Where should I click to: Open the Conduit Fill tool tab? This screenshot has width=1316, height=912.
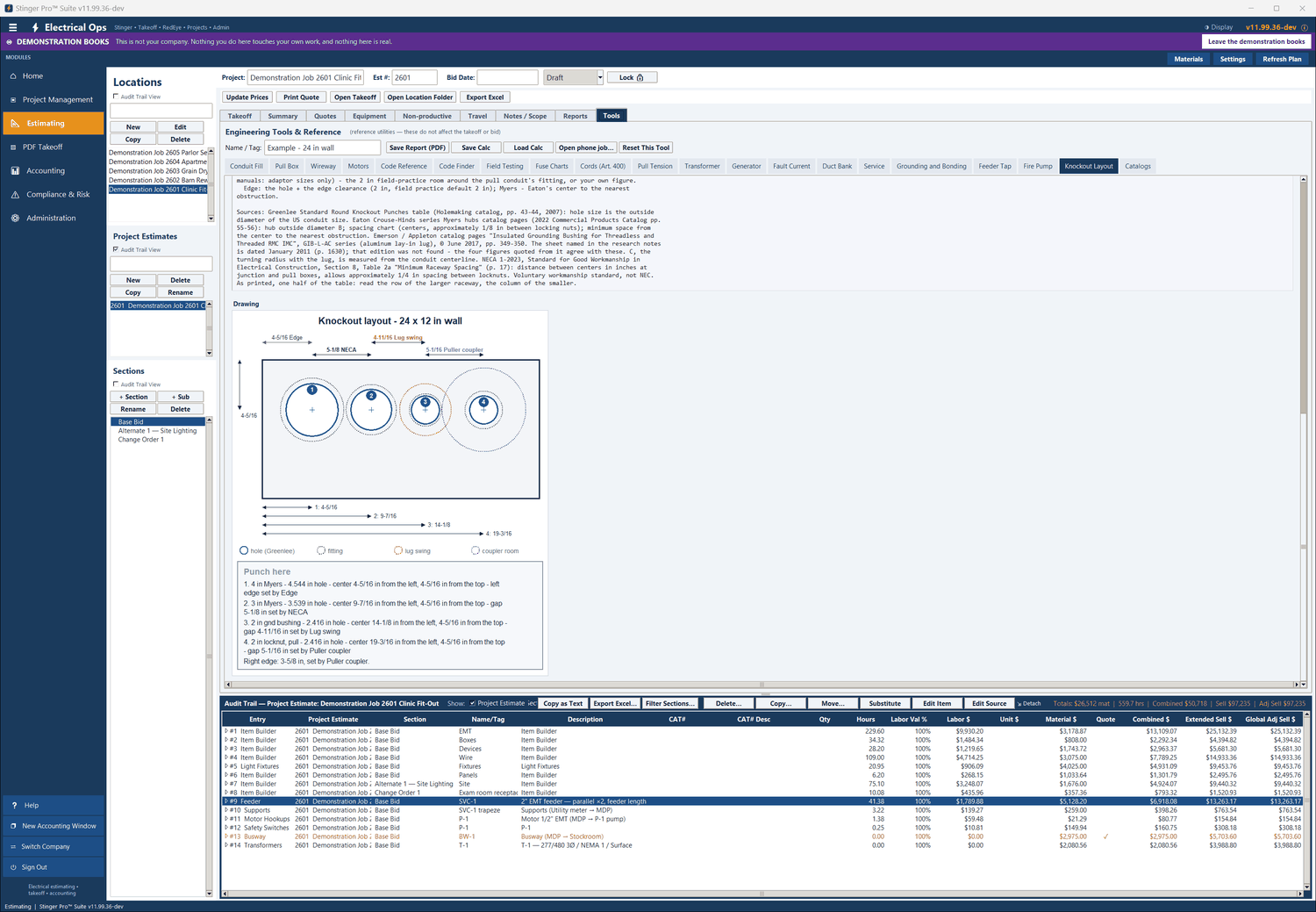pyautogui.click(x=247, y=166)
